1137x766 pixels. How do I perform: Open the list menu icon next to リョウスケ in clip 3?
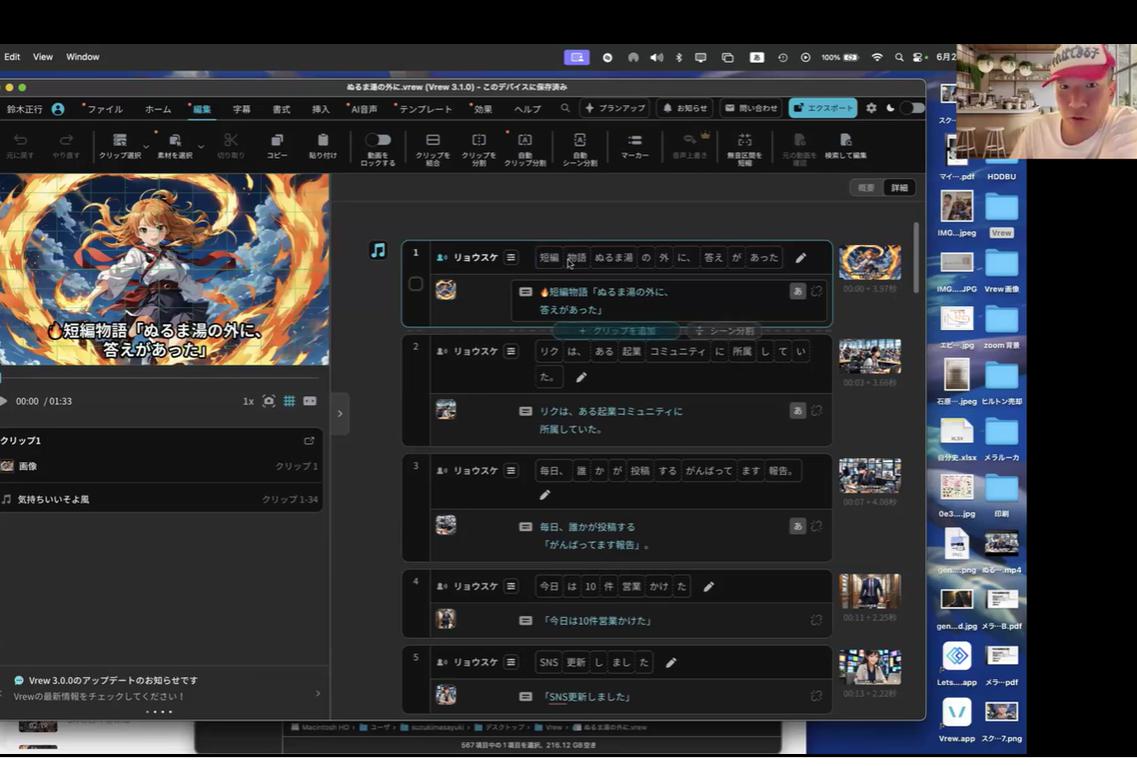click(511, 471)
